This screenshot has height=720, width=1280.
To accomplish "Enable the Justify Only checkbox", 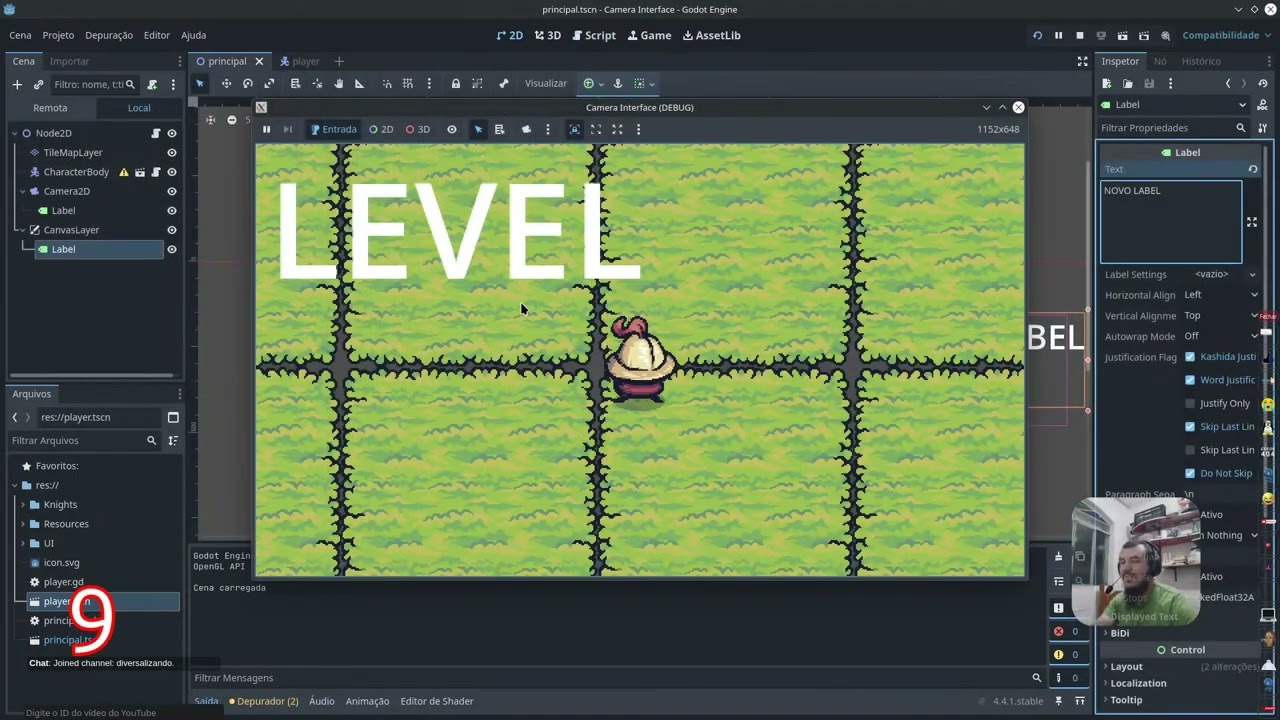I will click(1190, 403).
